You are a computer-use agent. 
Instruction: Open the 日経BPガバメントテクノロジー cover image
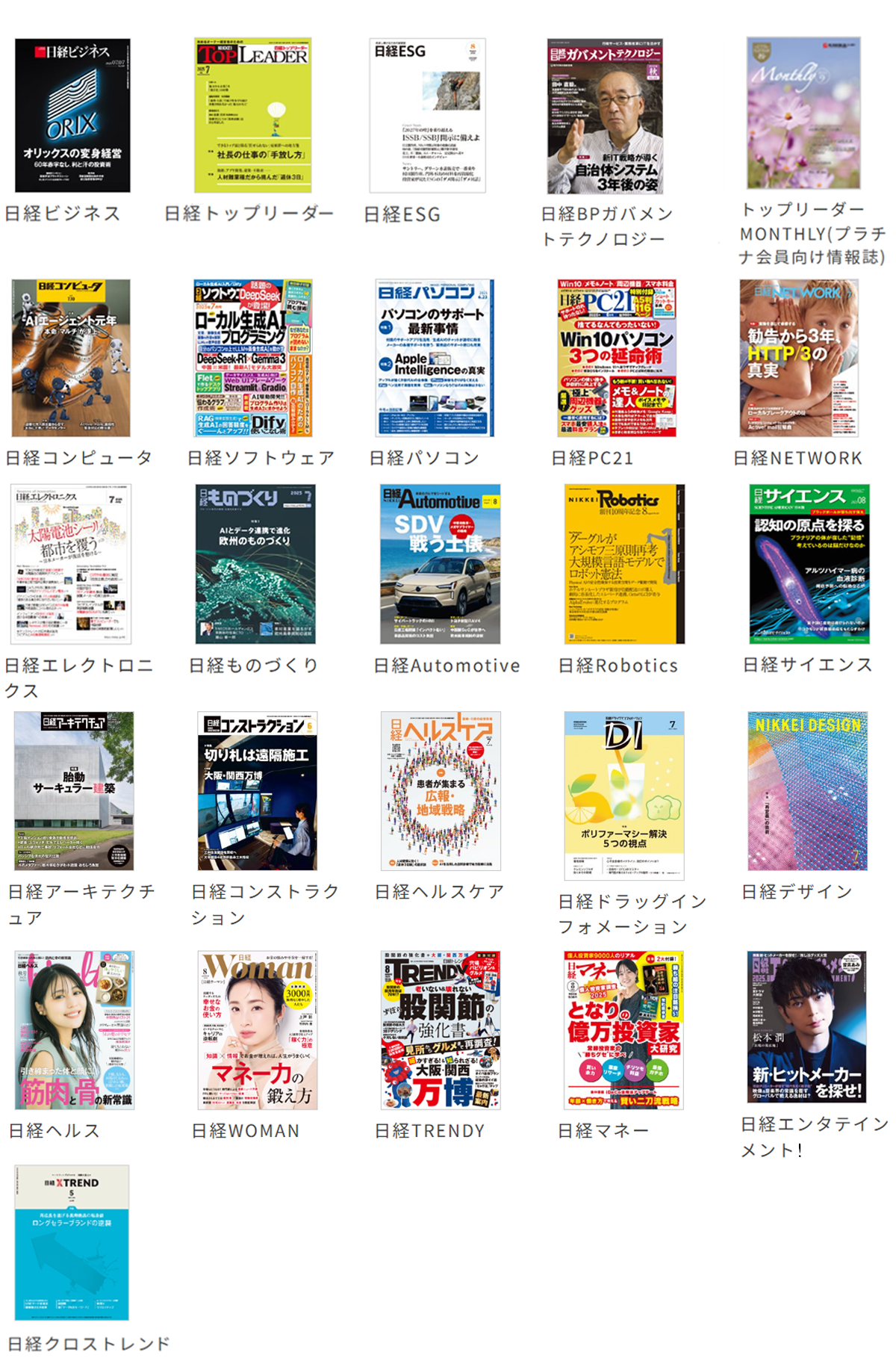605,116
